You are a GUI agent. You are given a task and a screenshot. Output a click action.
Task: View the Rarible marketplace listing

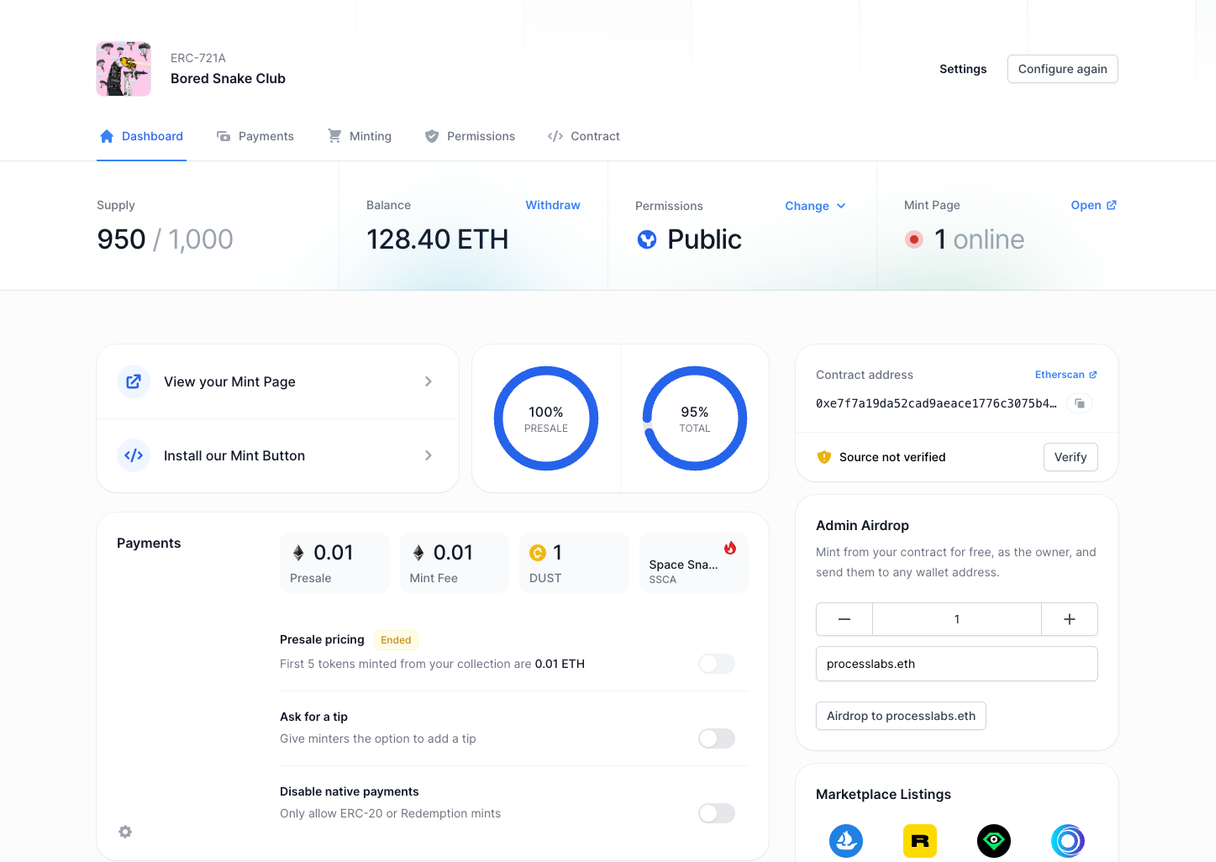[920, 841]
